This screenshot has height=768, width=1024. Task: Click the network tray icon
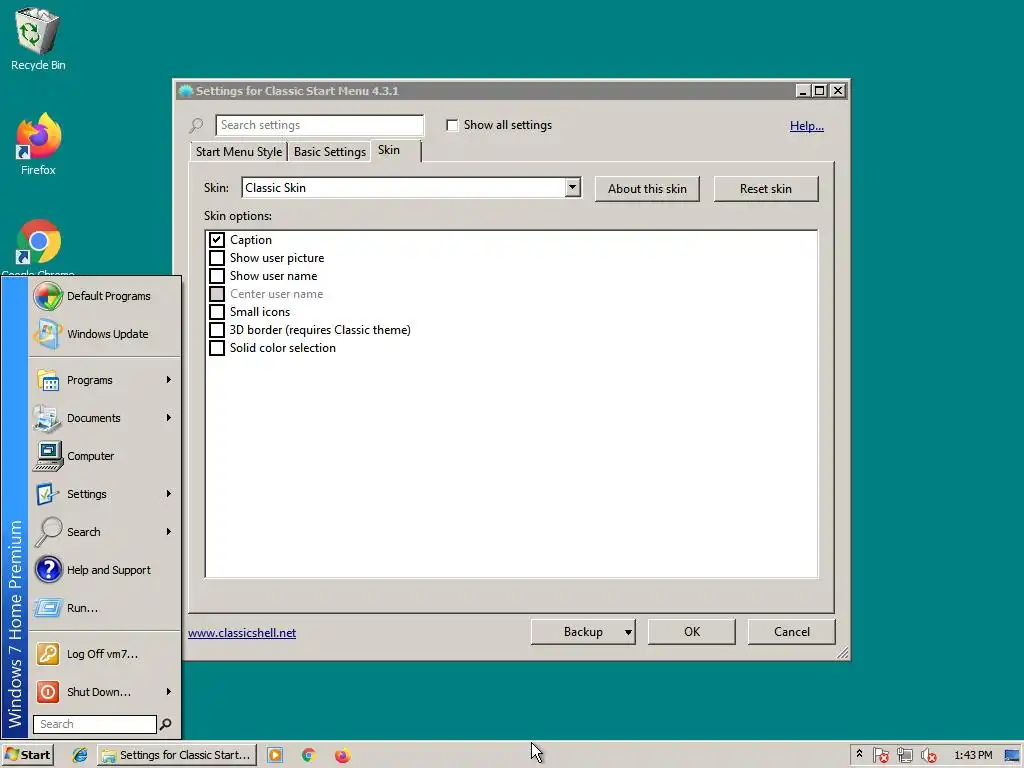(x=904, y=755)
